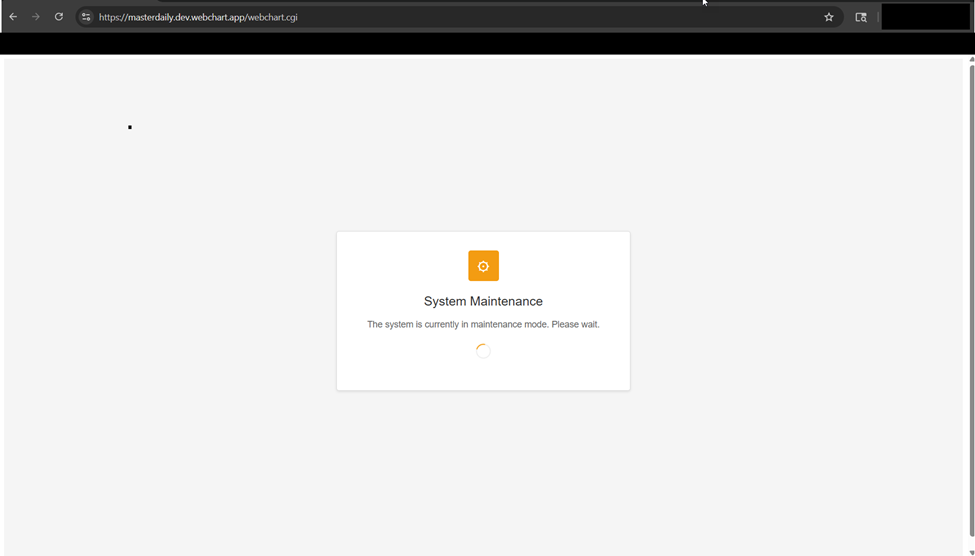975x556 pixels.
Task: Click the scrollbar up arrow
Action: (x=971, y=60)
